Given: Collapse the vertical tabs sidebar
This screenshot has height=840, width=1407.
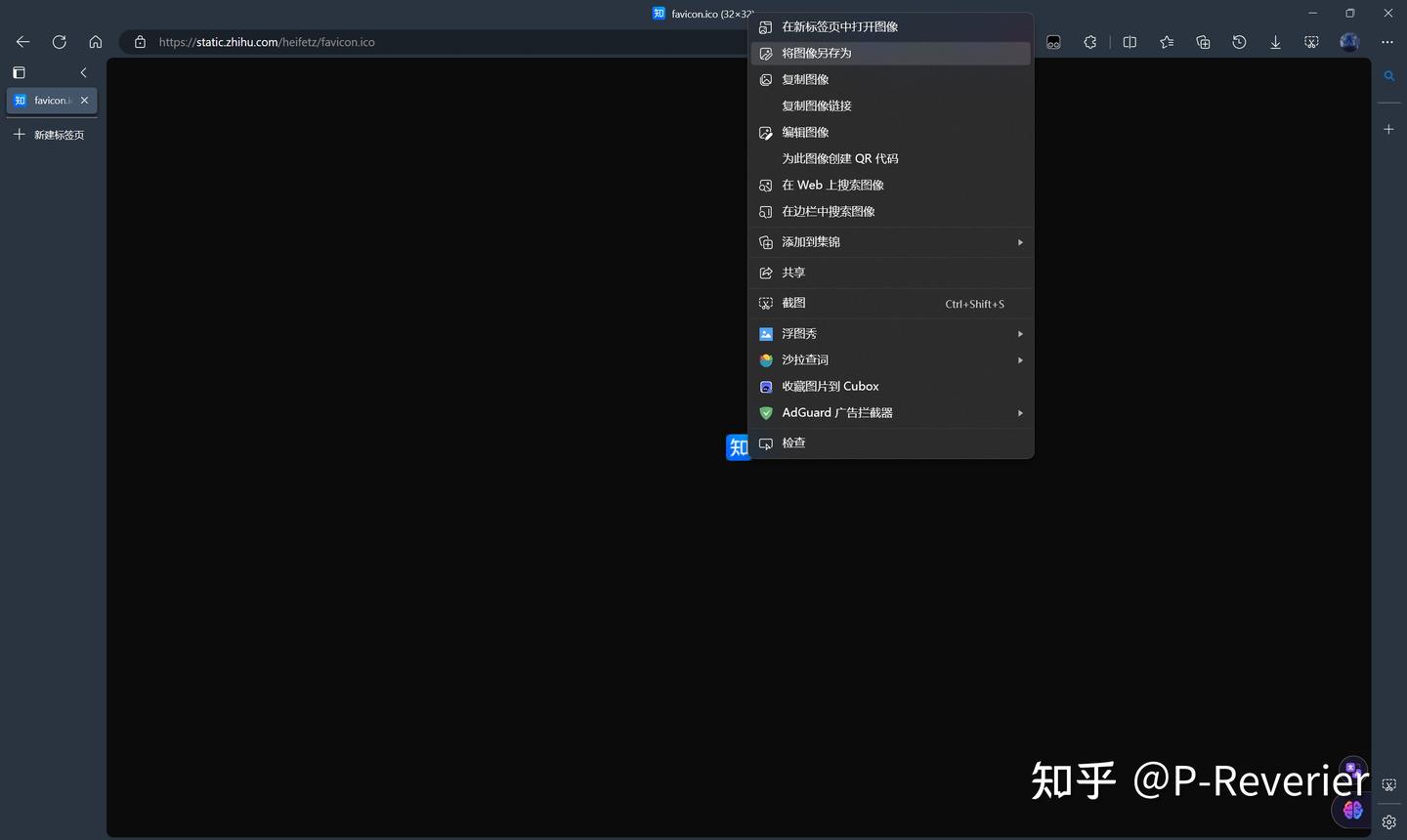Looking at the screenshot, I should click(83, 72).
